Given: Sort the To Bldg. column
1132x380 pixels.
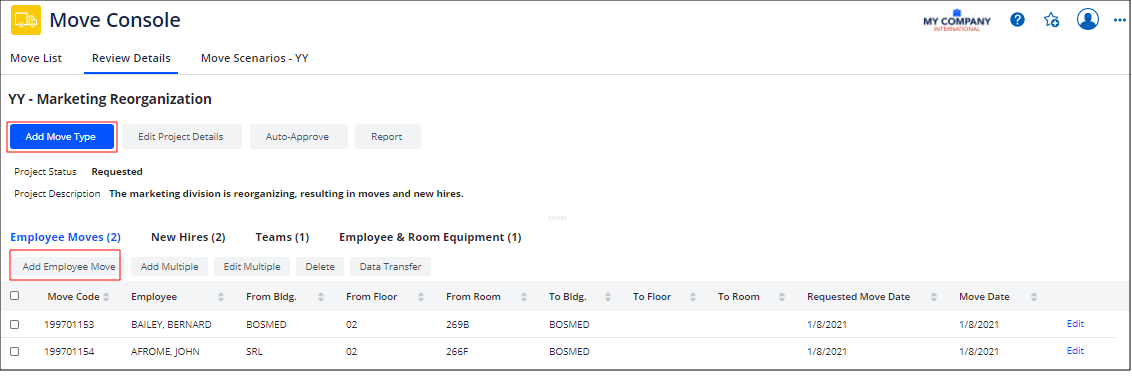Looking at the screenshot, I should [x=609, y=297].
